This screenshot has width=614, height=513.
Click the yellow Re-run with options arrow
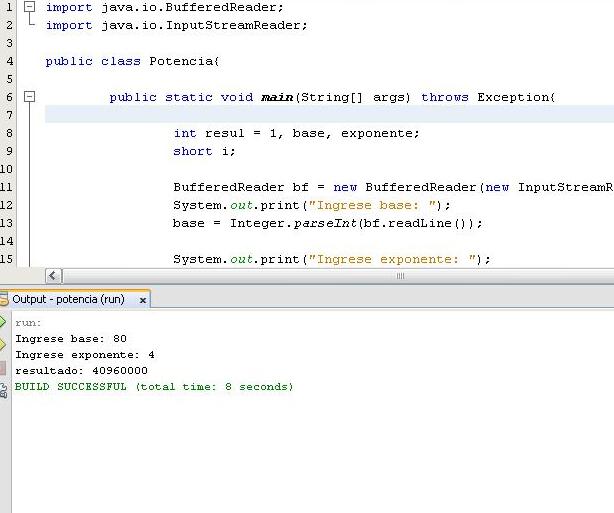tap(2, 345)
